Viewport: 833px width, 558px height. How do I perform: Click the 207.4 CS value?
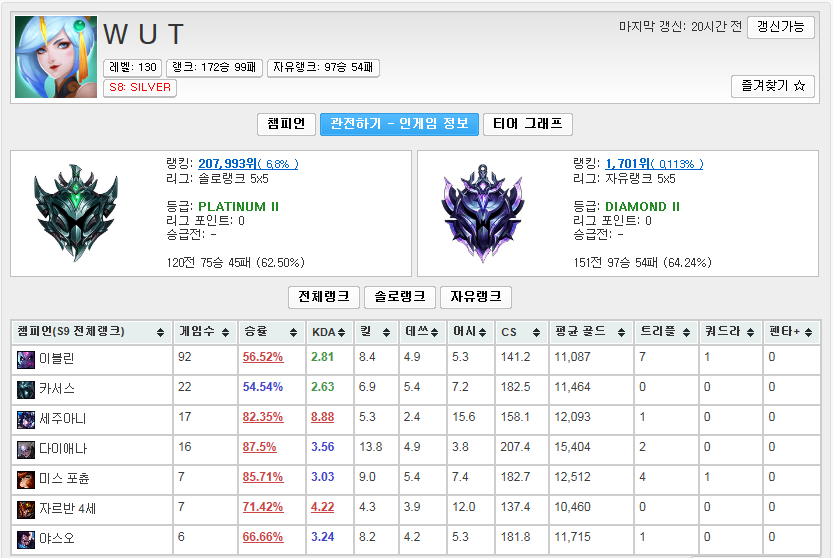coord(515,447)
